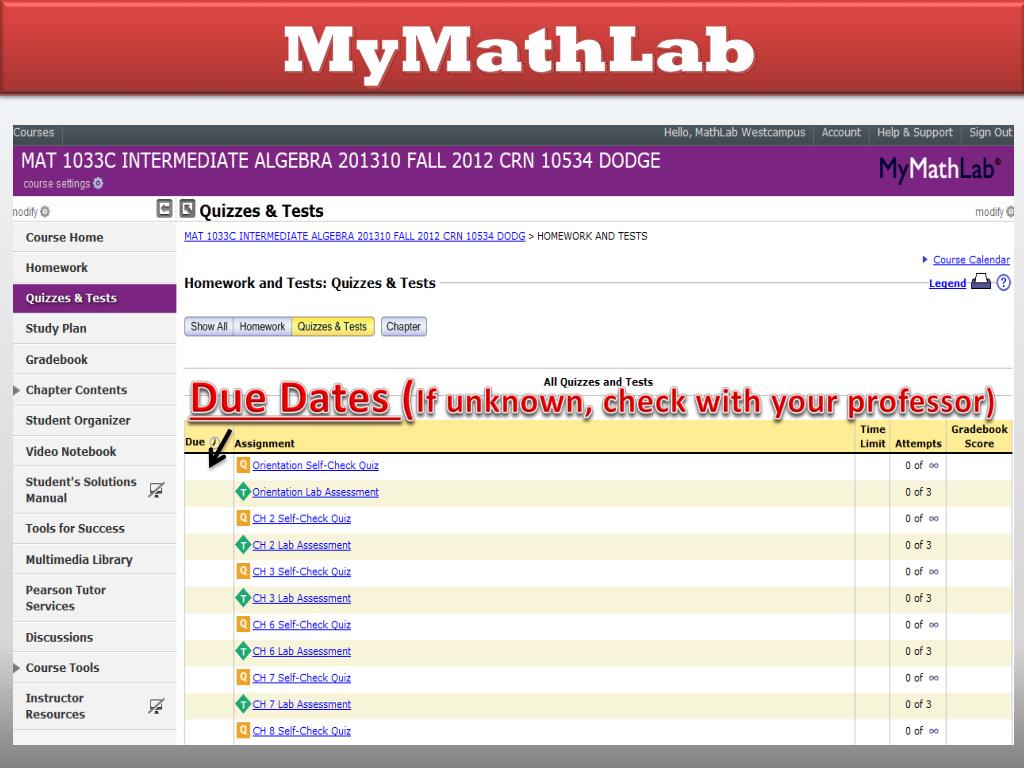Open Course Home in sidebar

point(95,238)
